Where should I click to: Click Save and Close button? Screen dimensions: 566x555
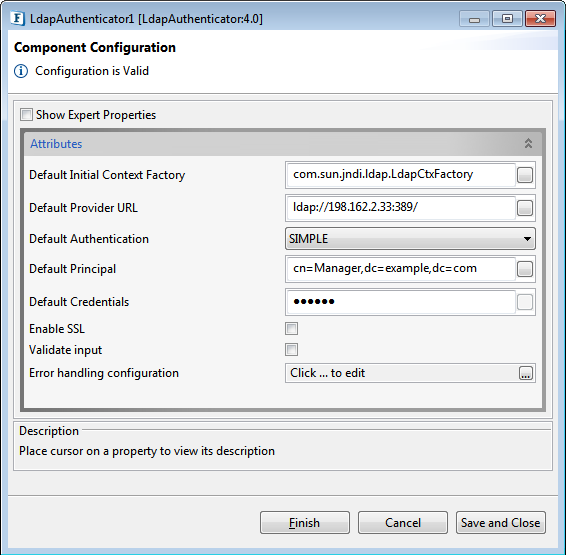(501, 523)
